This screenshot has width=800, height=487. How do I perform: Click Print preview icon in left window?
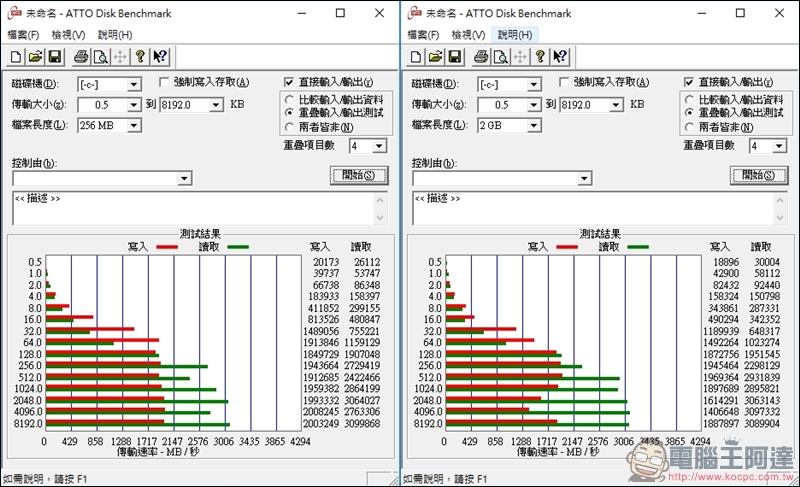pyautogui.click(x=101, y=57)
